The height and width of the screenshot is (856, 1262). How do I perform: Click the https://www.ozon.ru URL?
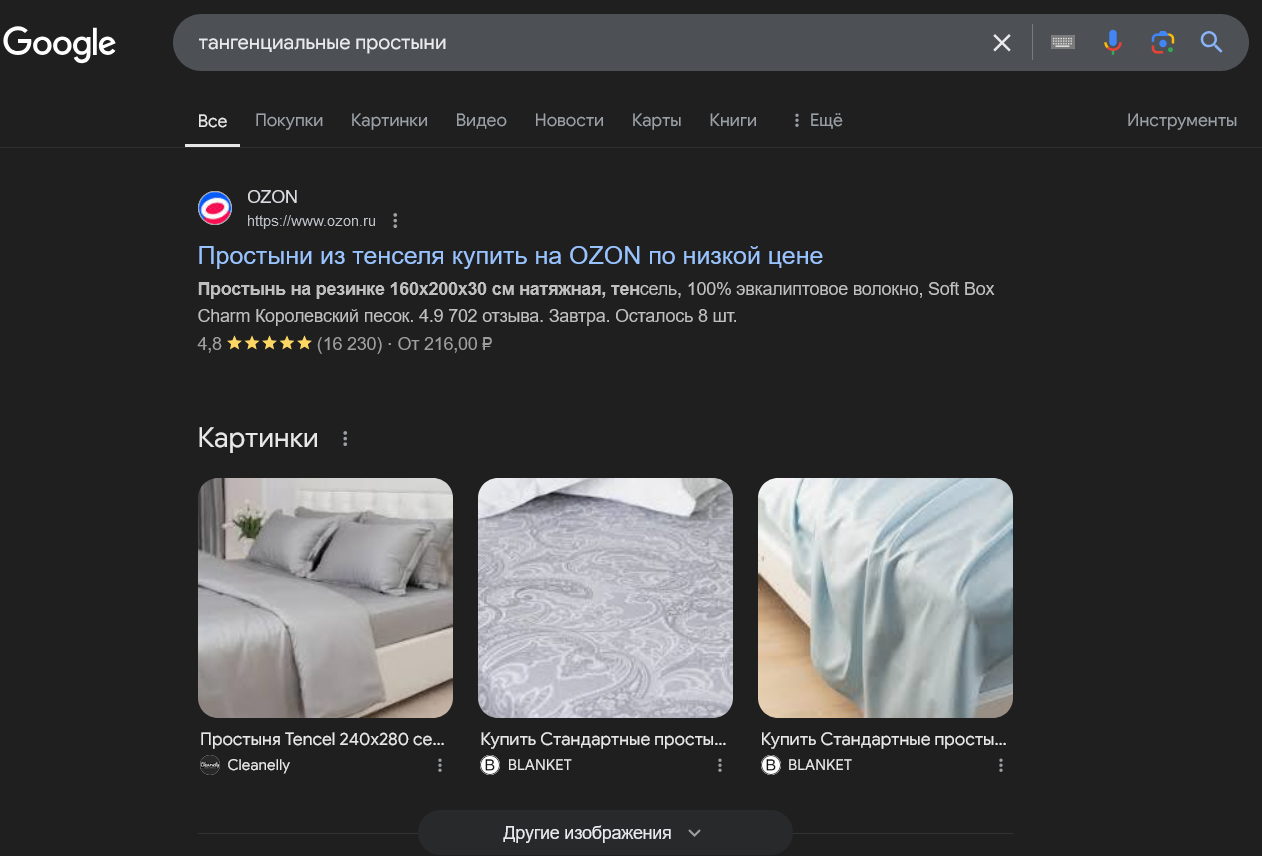pos(311,221)
